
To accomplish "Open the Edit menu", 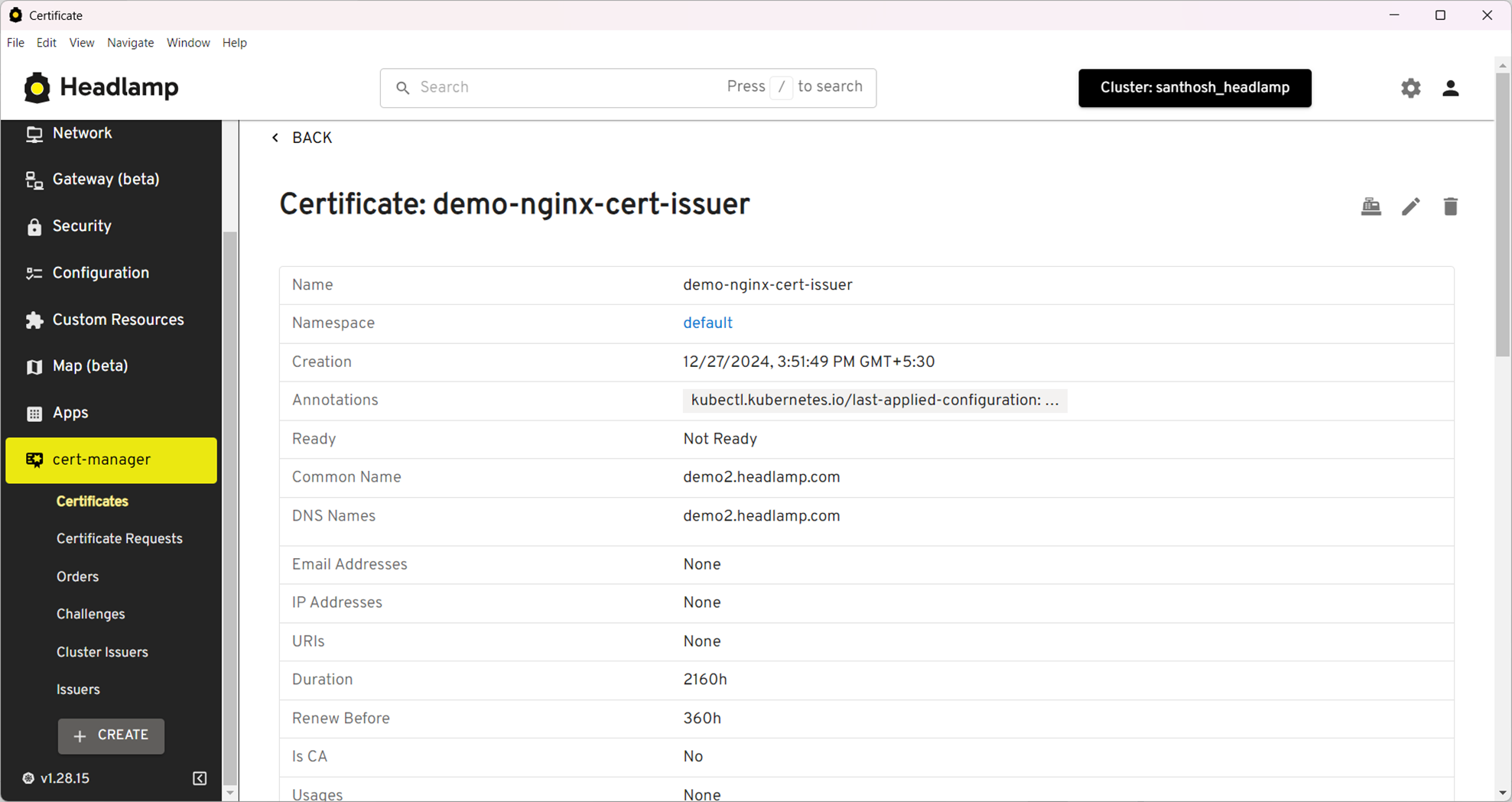I will 47,43.
